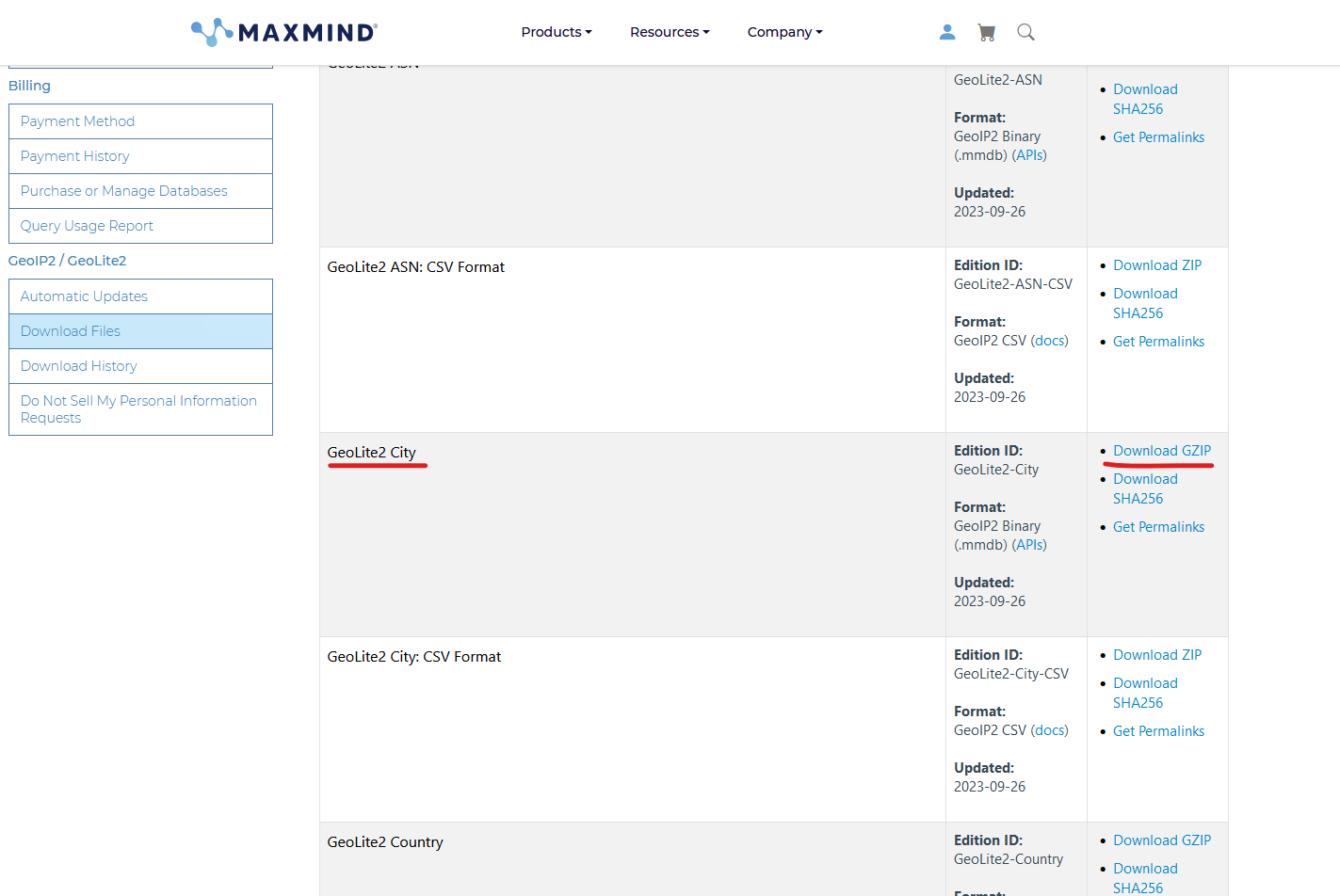Click the MaxMind logo
This screenshot has height=896, width=1340.
(283, 32)
